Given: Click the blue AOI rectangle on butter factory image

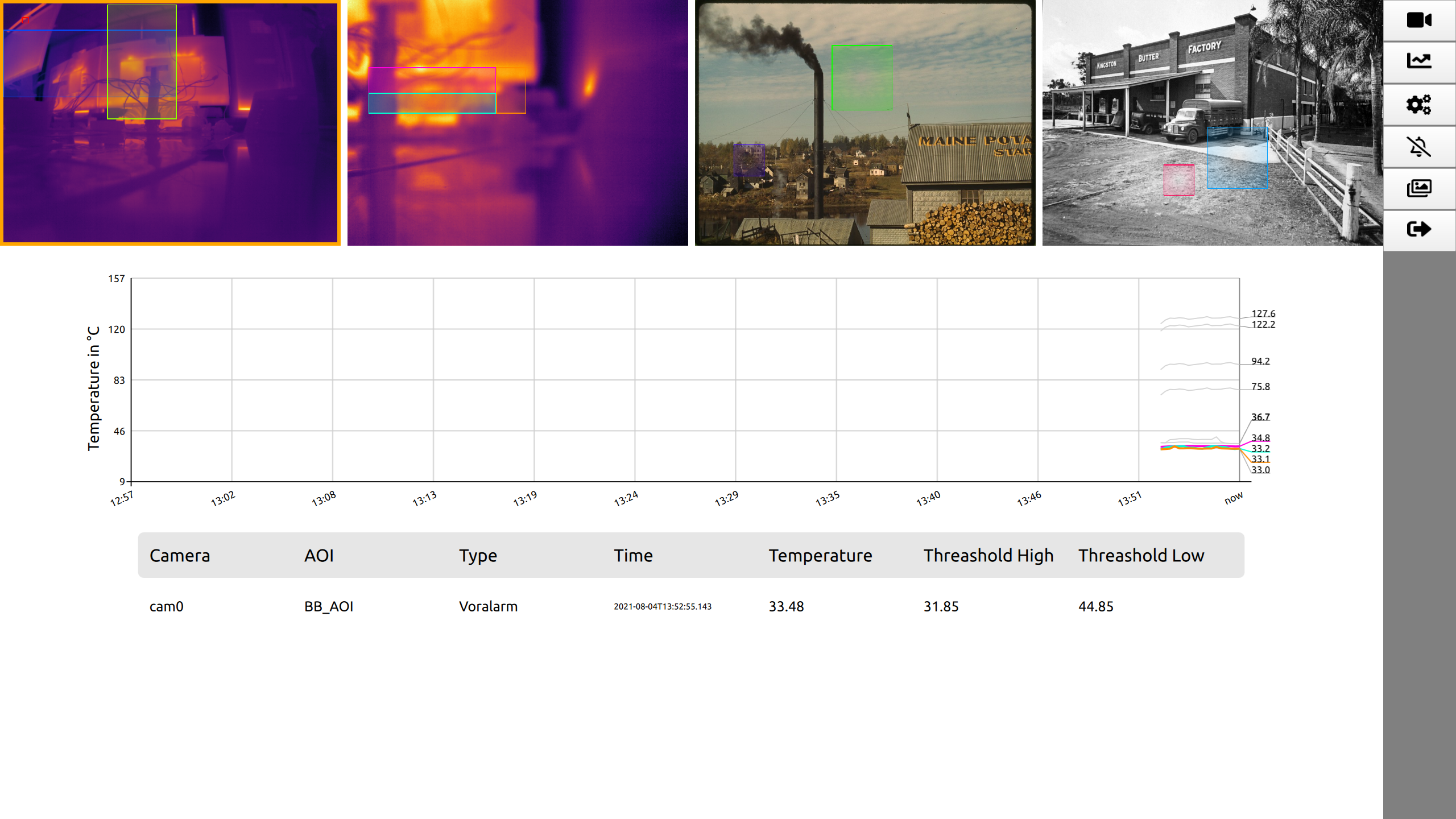Looking at the screenshot, I should 1238,158.
